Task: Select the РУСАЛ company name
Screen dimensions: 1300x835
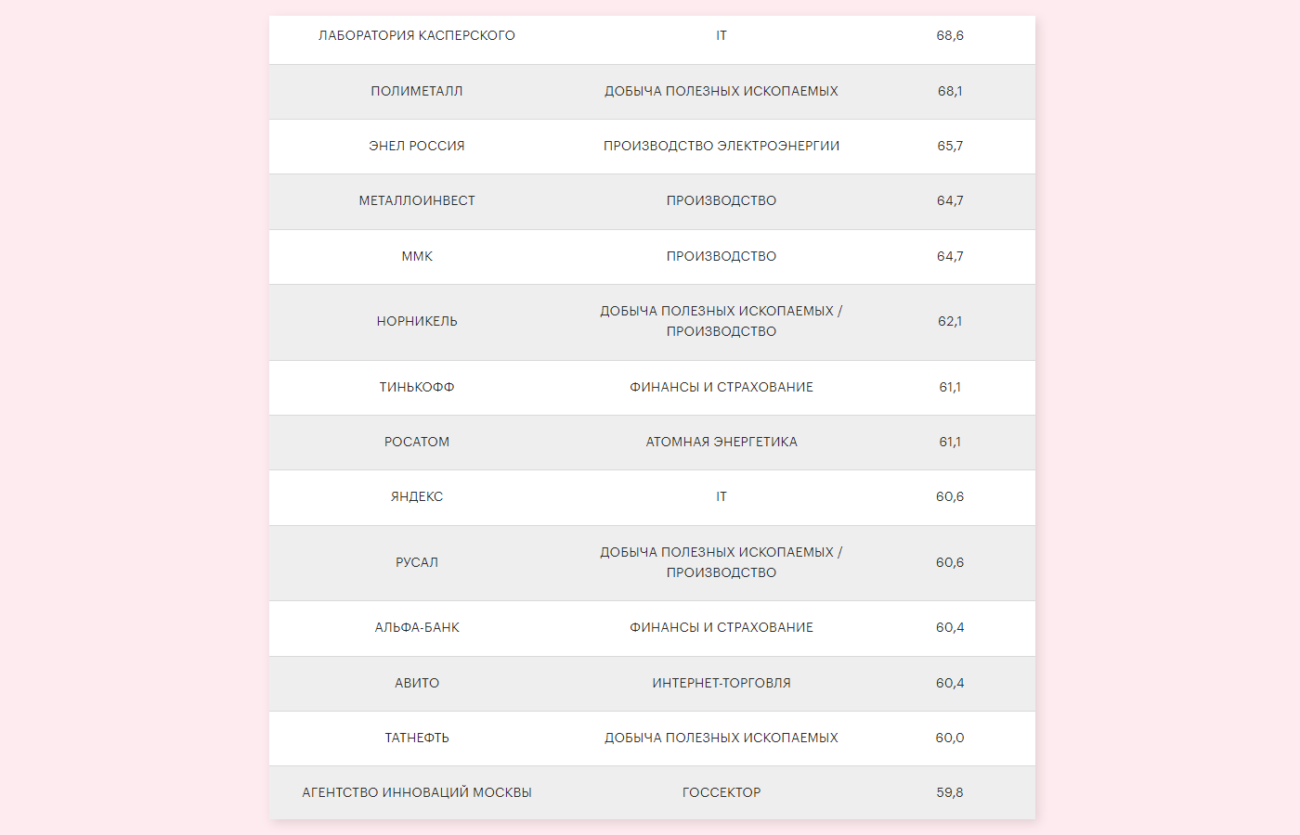Action: pyautogui.click(x=416, y=563)
